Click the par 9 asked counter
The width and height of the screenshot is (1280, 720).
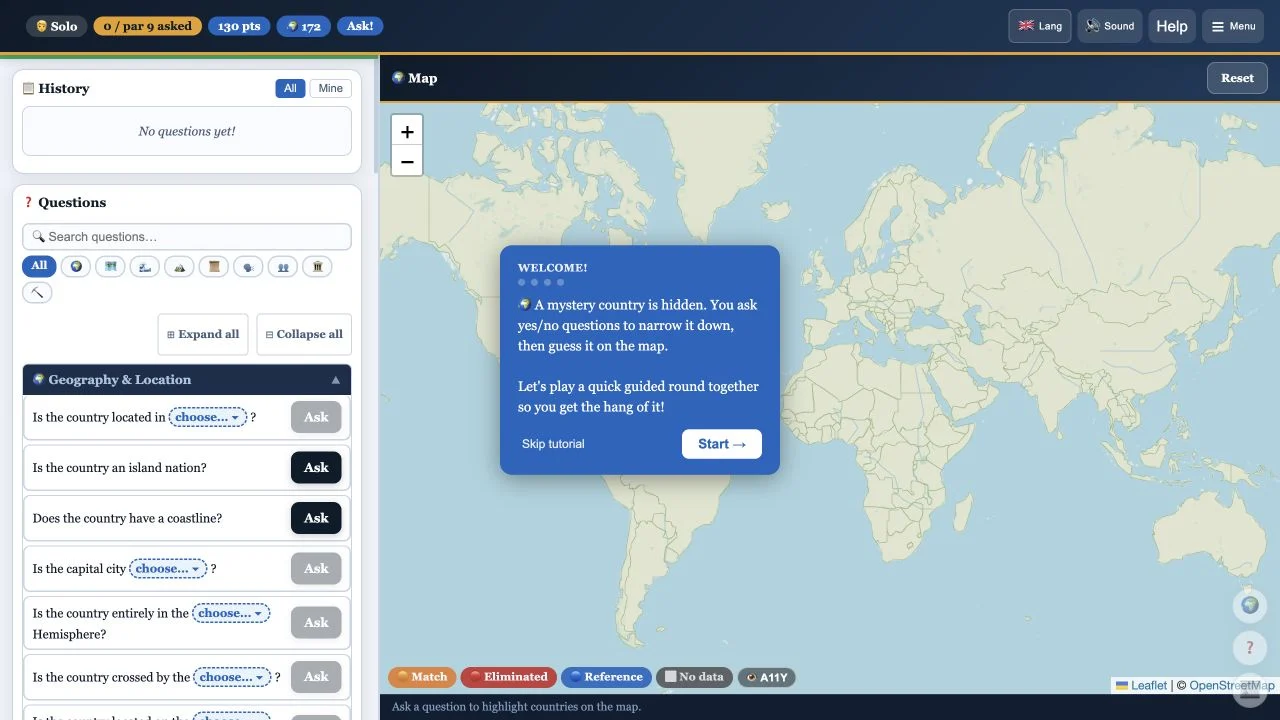tap(147, 26)
